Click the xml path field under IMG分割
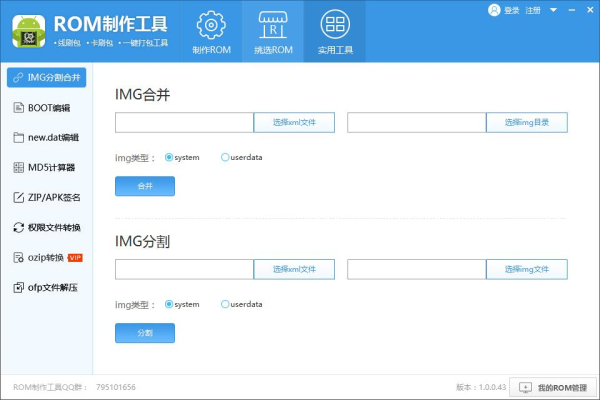Image resolution: width=600 pixels, height=400 pixels. point(184,269)
